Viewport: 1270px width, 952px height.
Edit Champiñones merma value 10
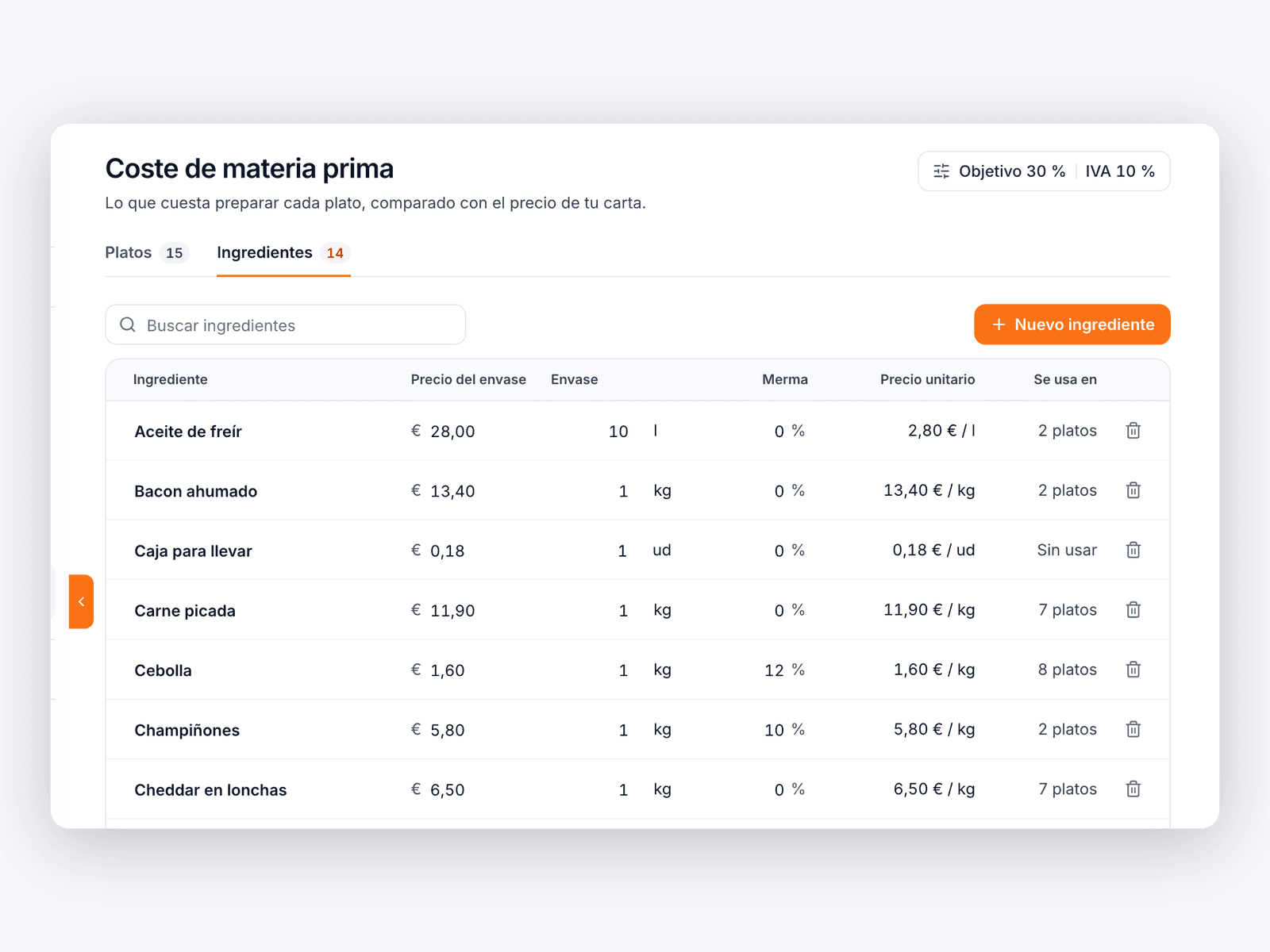pyautogui.click(x=774, y=730)
